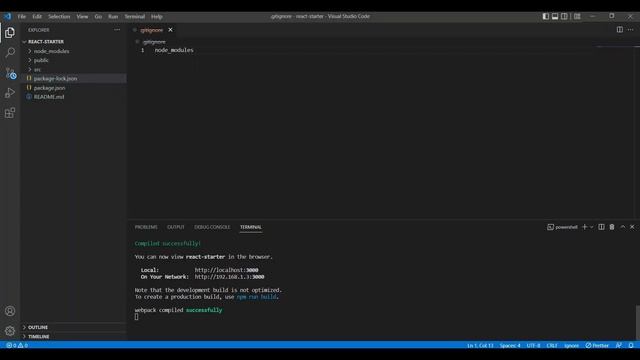The height and width of the screenshot is (360, 640).
Task: Open the Search view in activity bar
Action: tap(10, 53)
